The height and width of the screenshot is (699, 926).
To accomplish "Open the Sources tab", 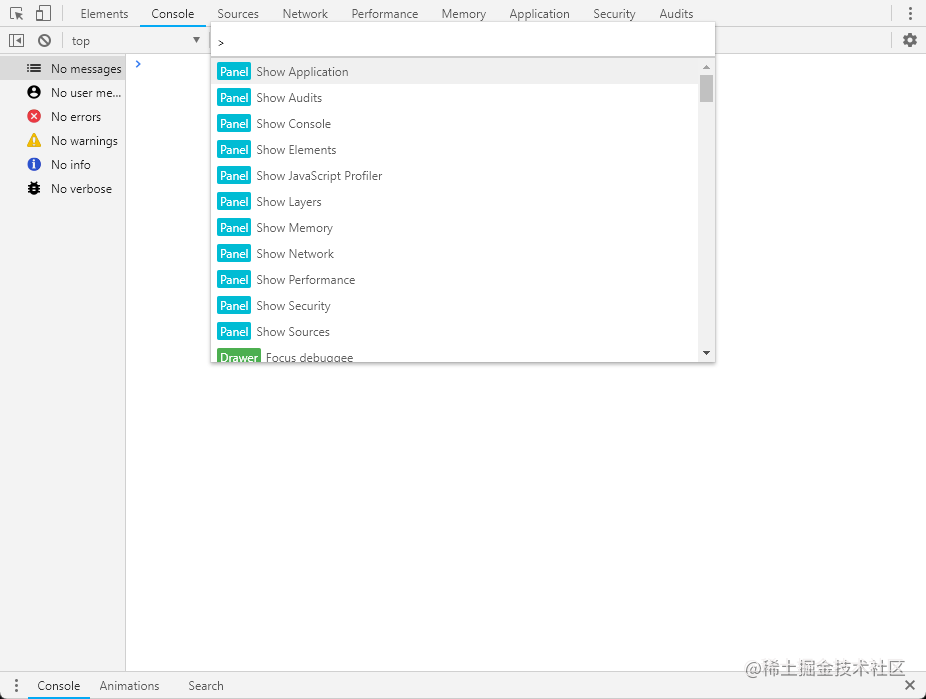I will [x=238, y=14].
